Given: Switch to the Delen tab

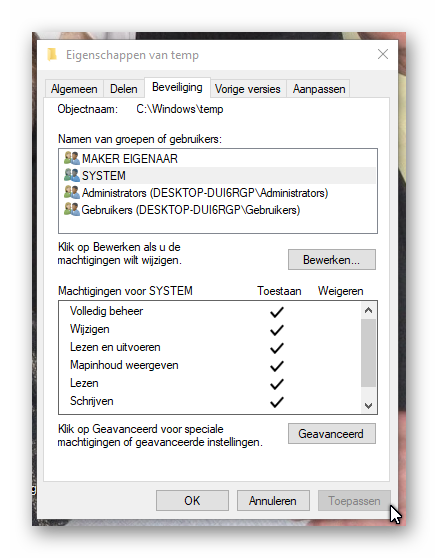Looking at the screenshot, I should click(x=123, y=89).
